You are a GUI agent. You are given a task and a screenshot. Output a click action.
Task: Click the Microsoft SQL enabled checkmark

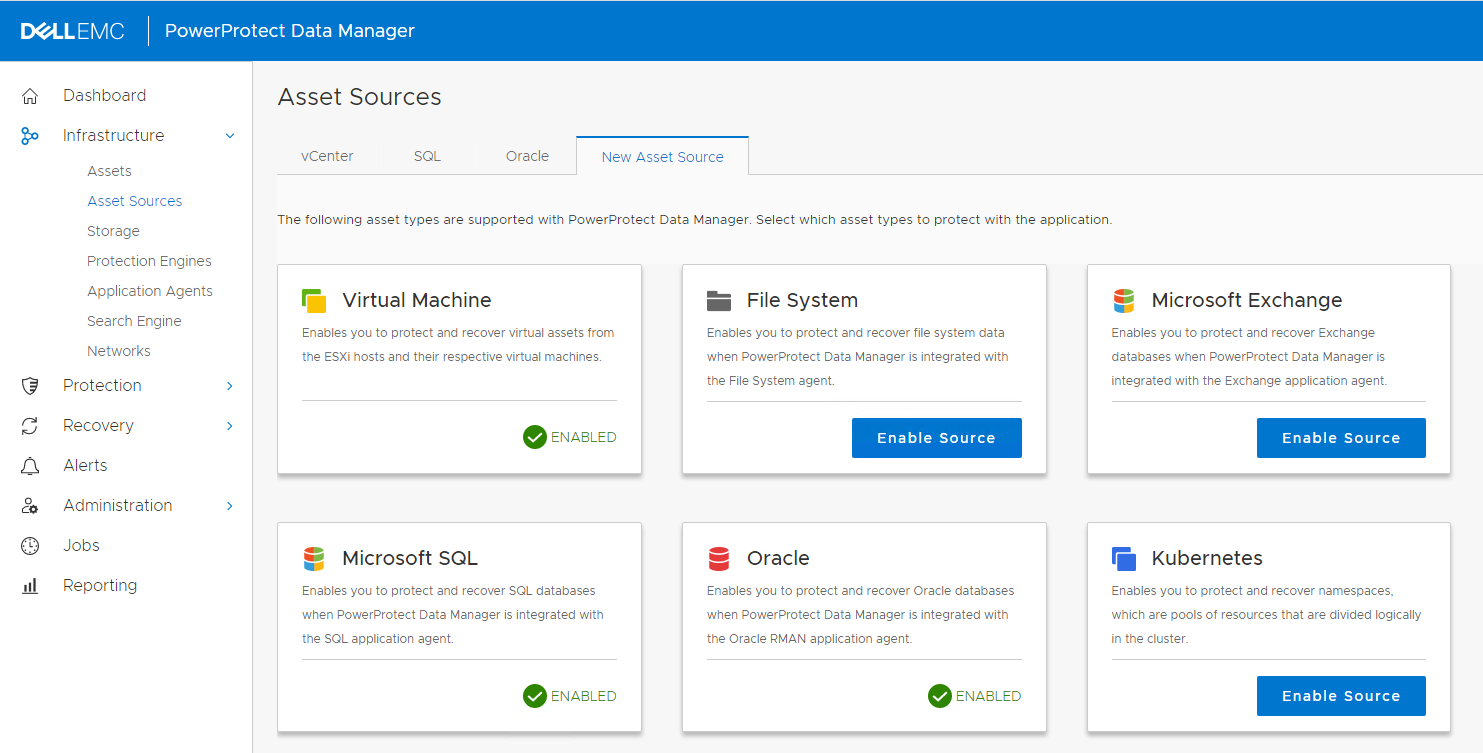(x=535, y=696)
